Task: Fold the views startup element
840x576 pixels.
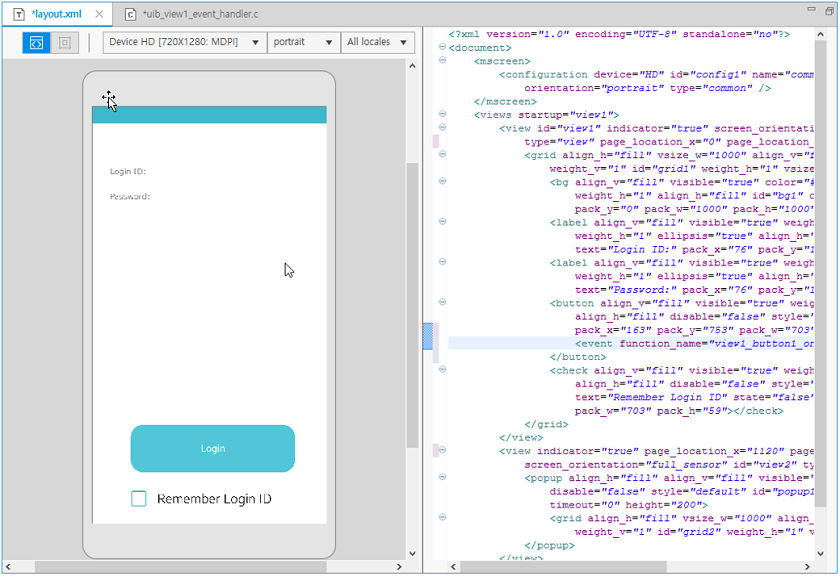Action: point(442,114)
